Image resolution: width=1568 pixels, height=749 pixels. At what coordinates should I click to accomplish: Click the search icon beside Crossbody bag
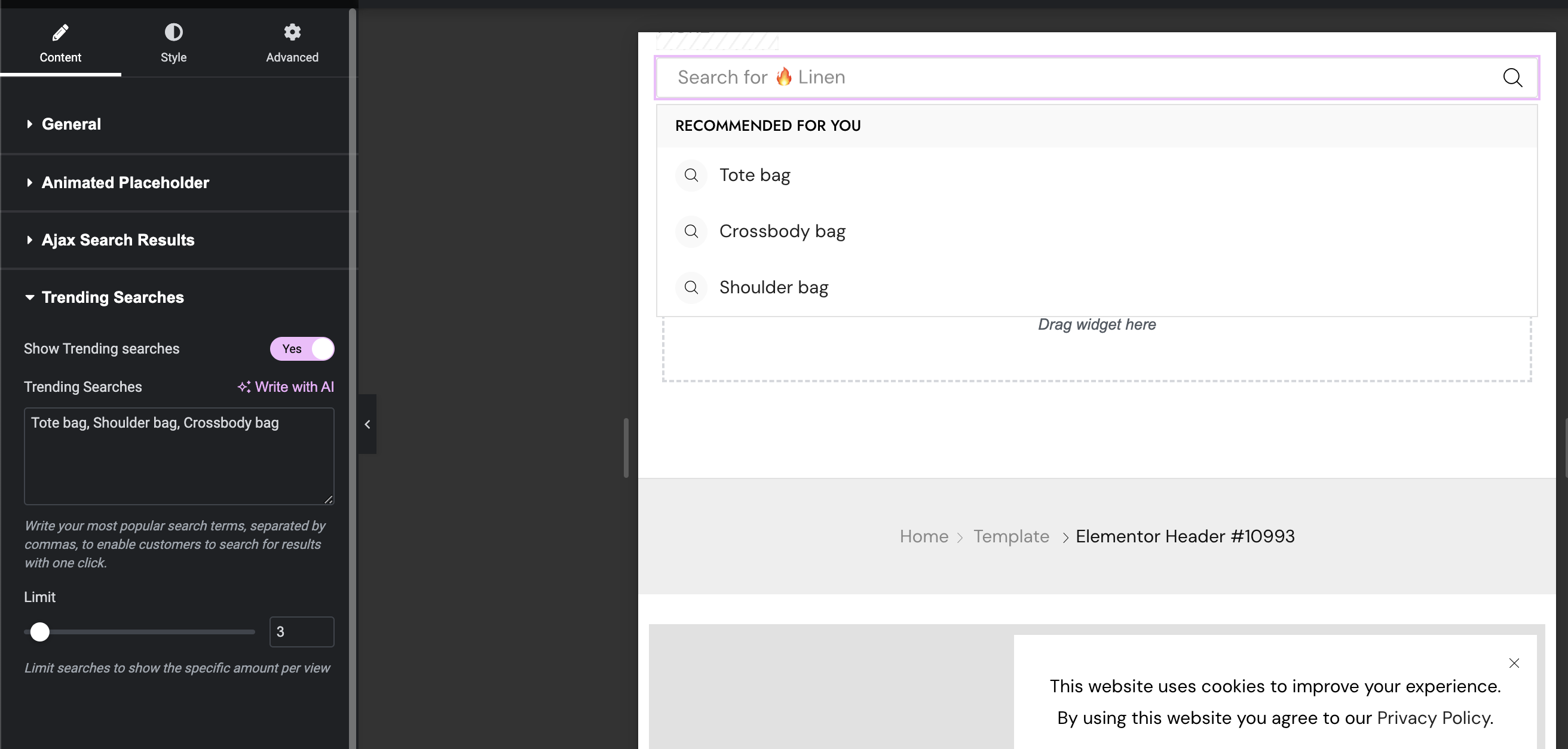click(691, 231)
